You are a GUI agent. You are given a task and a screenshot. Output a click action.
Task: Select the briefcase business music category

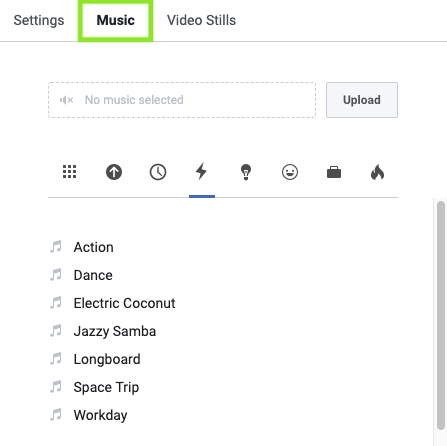[334, 172]
